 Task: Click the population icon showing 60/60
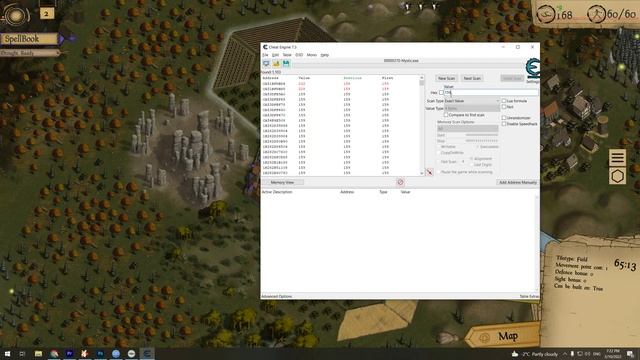pos(596,15)
